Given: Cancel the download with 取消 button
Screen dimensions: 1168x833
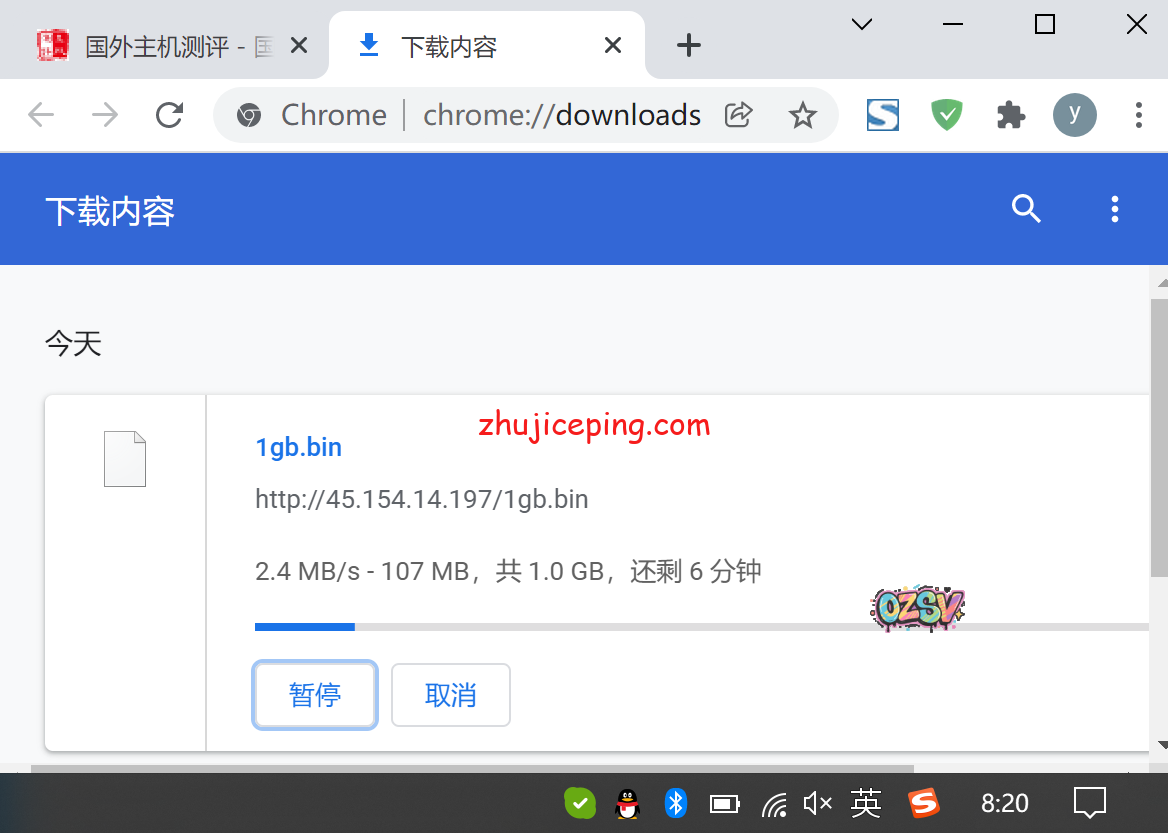Looking at the screenshot, I should (x=450, y=695).
